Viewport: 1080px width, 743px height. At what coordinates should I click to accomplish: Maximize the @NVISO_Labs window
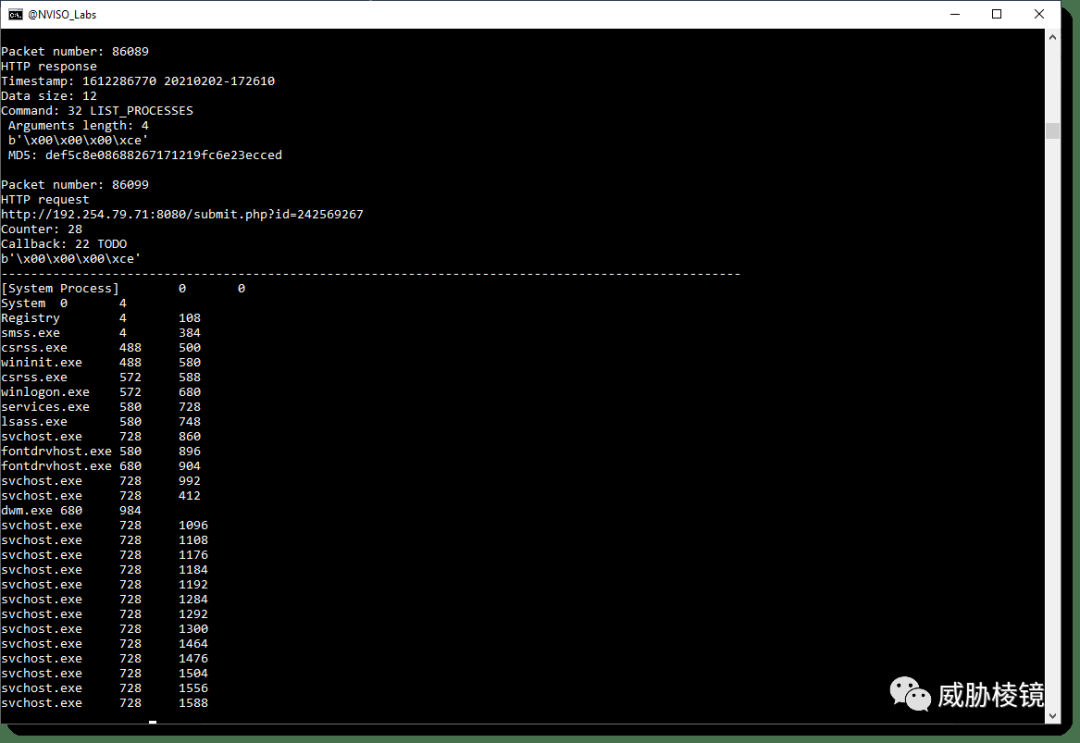pyautogui.click(x=997, y=14)
